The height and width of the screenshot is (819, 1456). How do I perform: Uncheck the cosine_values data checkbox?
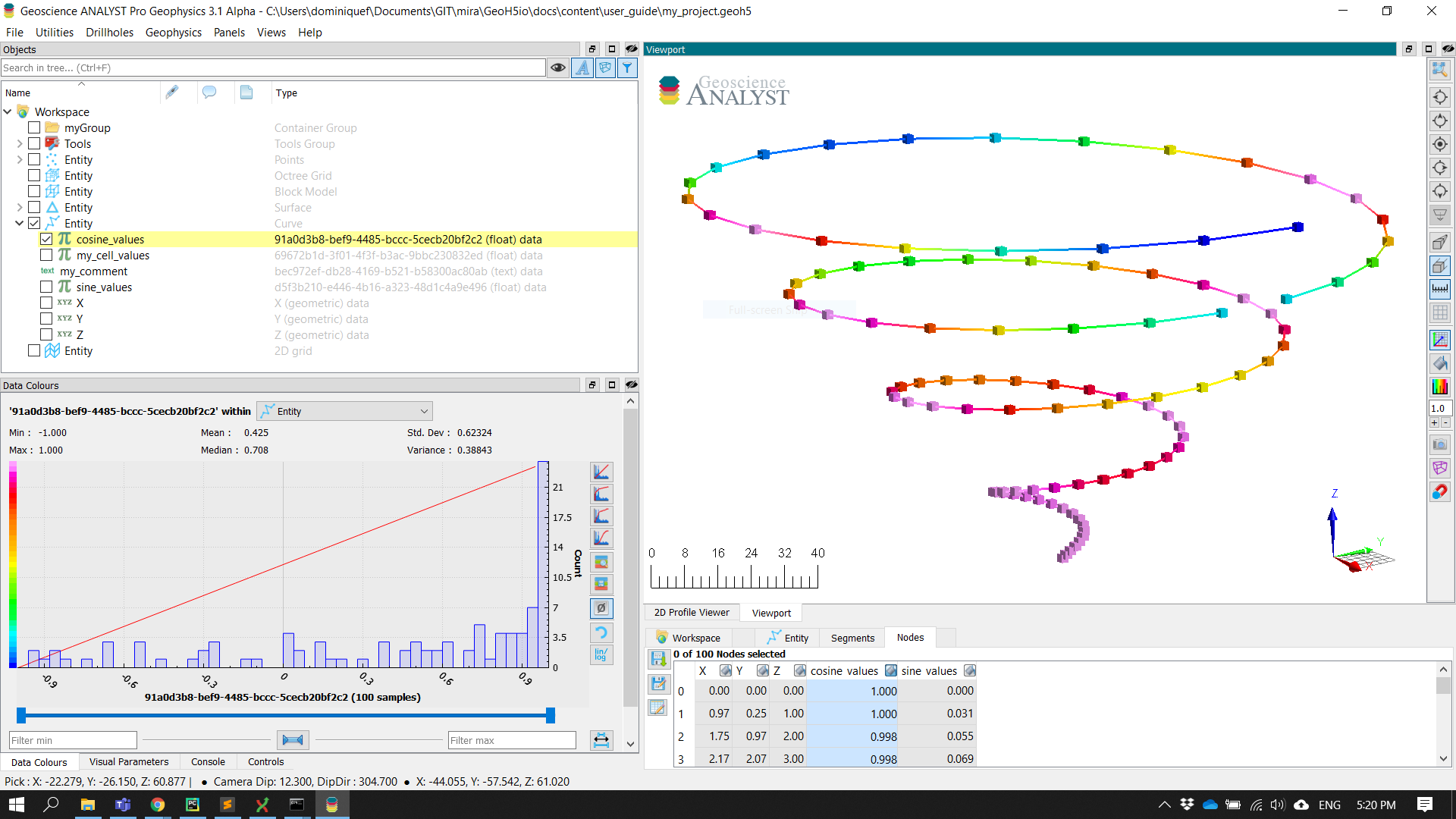pyautogui.click(x=46, y=239)
